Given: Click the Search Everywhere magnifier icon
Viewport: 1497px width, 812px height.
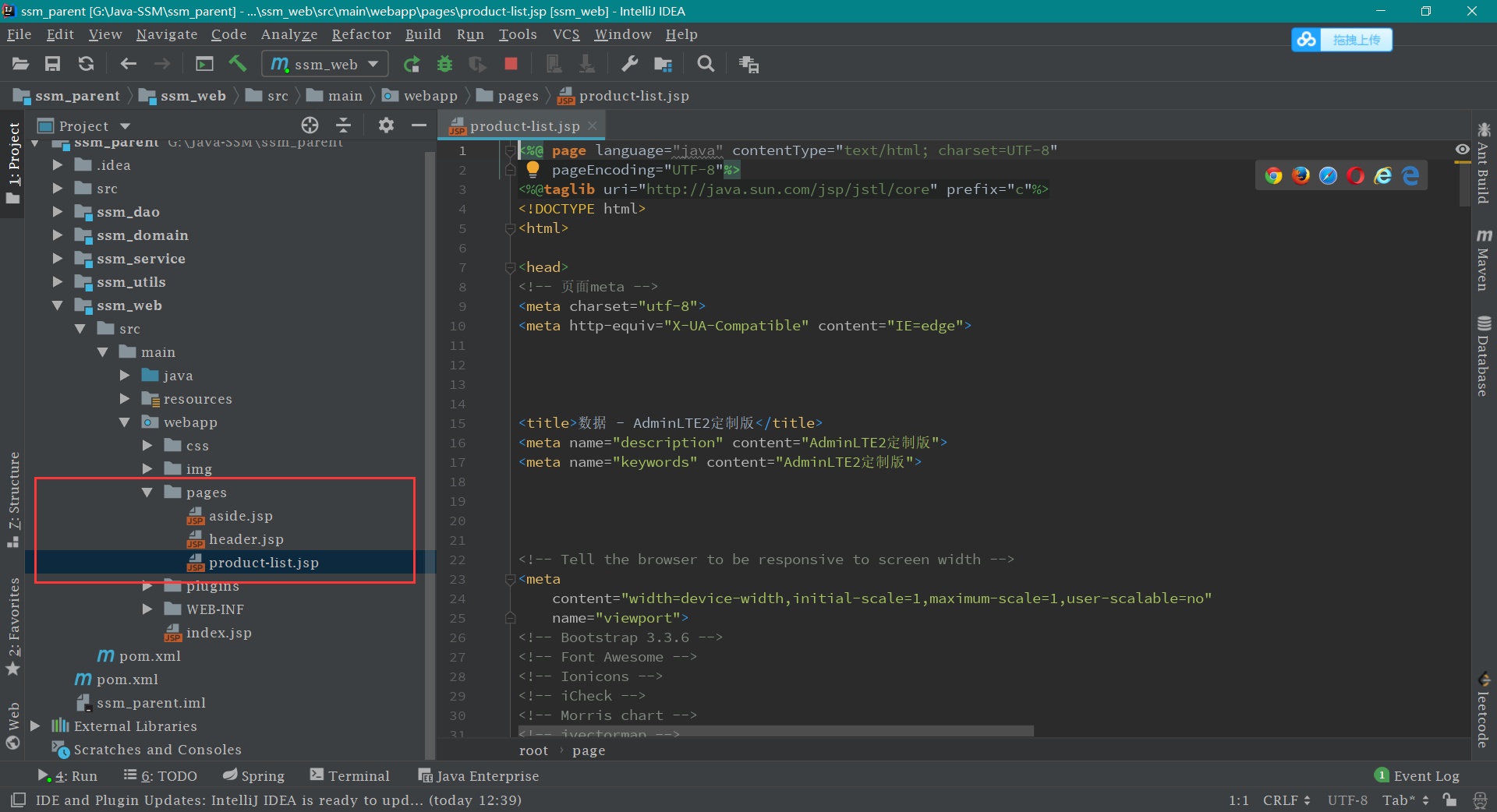Looking at the screenshot, I should [706, 64].
